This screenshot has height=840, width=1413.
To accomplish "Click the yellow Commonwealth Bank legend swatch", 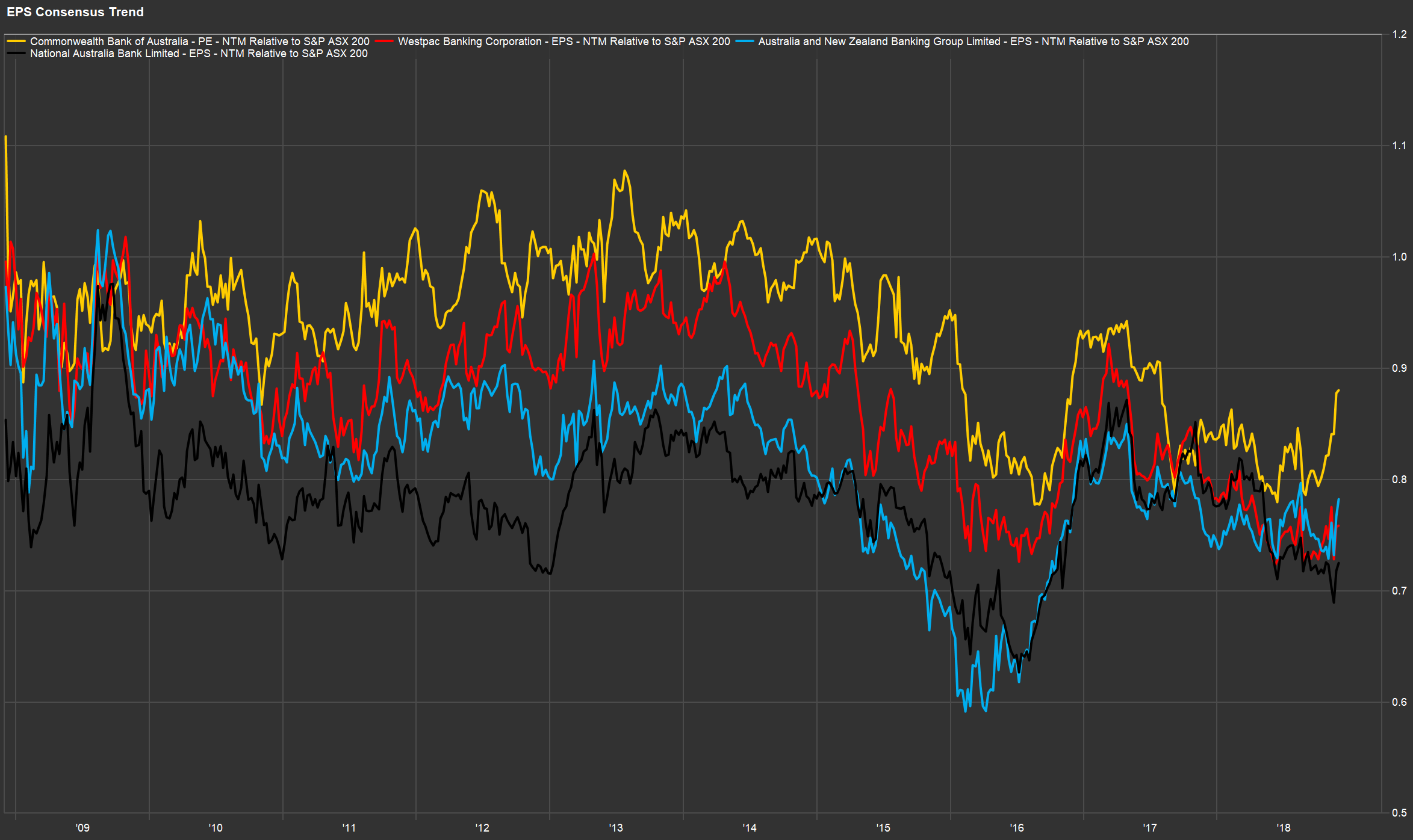I will [x=16, y=42].
